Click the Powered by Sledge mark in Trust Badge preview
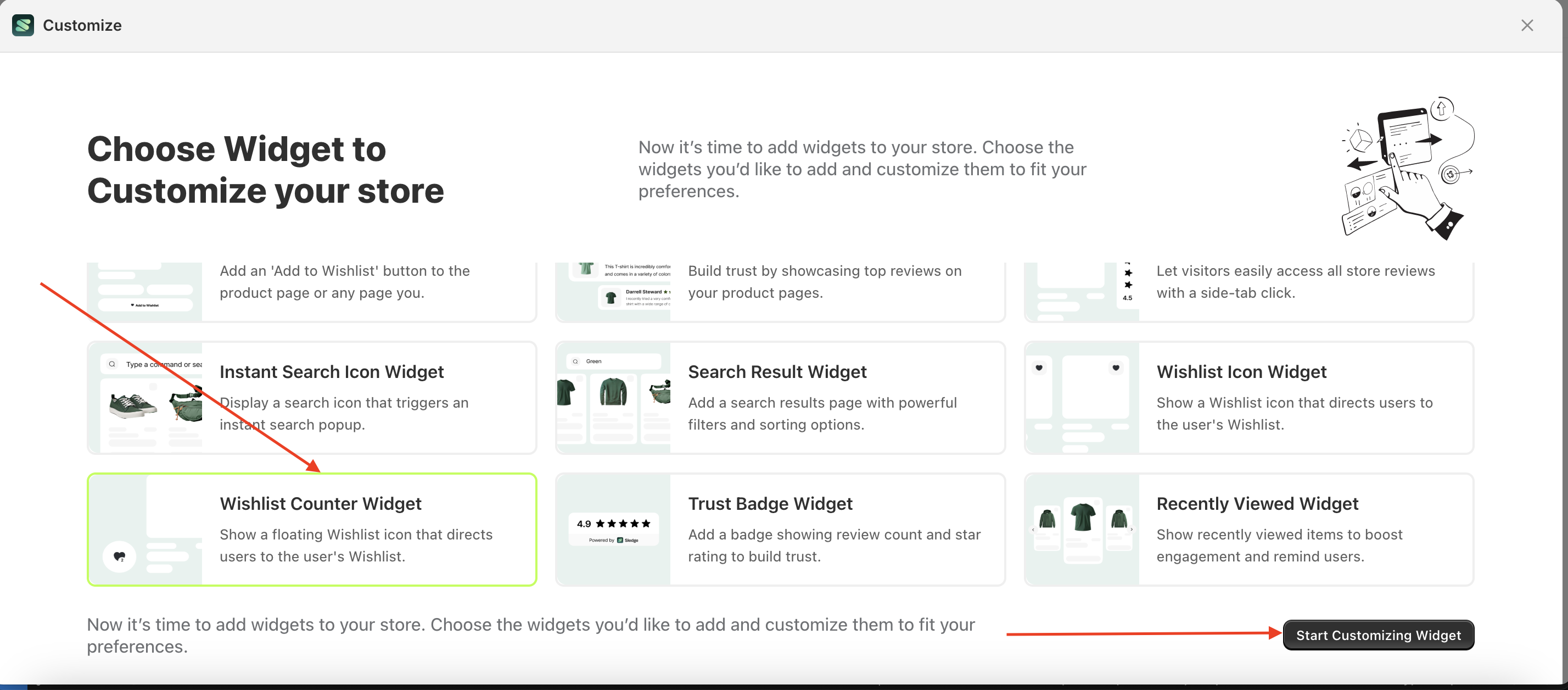The height and width of the screenshot is (690, 1568). [614, 539]
